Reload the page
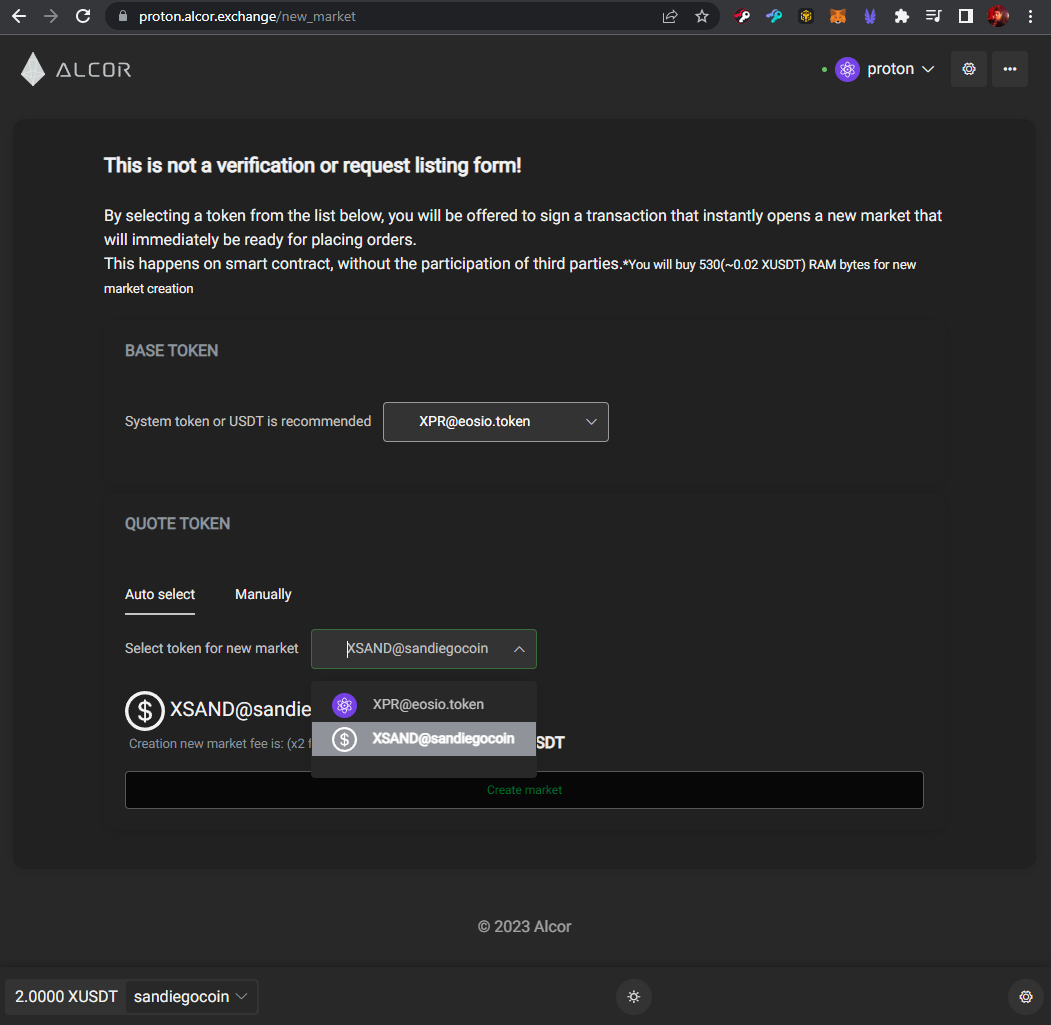The width and height of the screenshot is (1051, 1025). click(83, 16)
